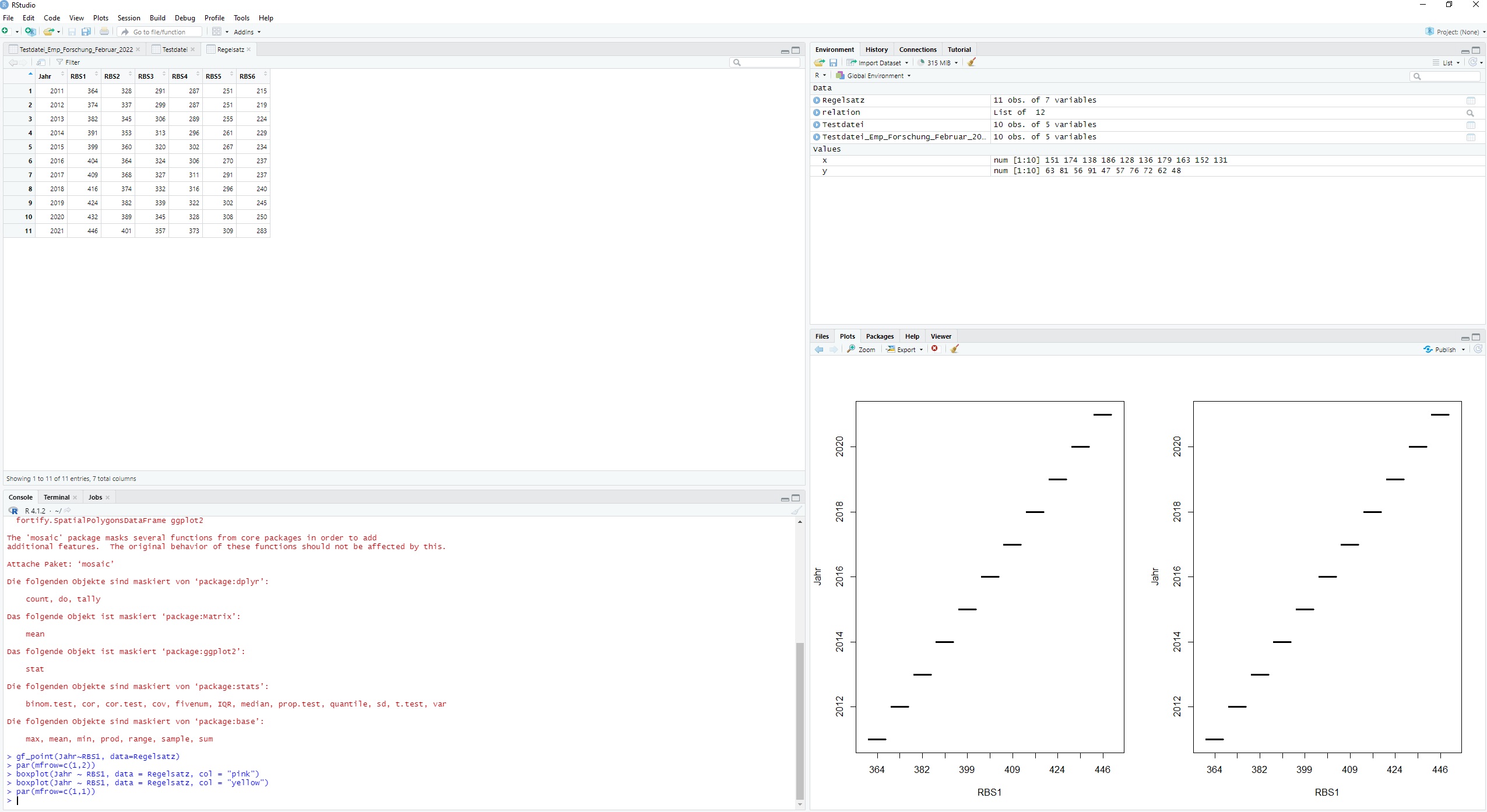Show data in new window icon
The width and height of the screenshot is (1487, 812).
(x=41, y=62)
